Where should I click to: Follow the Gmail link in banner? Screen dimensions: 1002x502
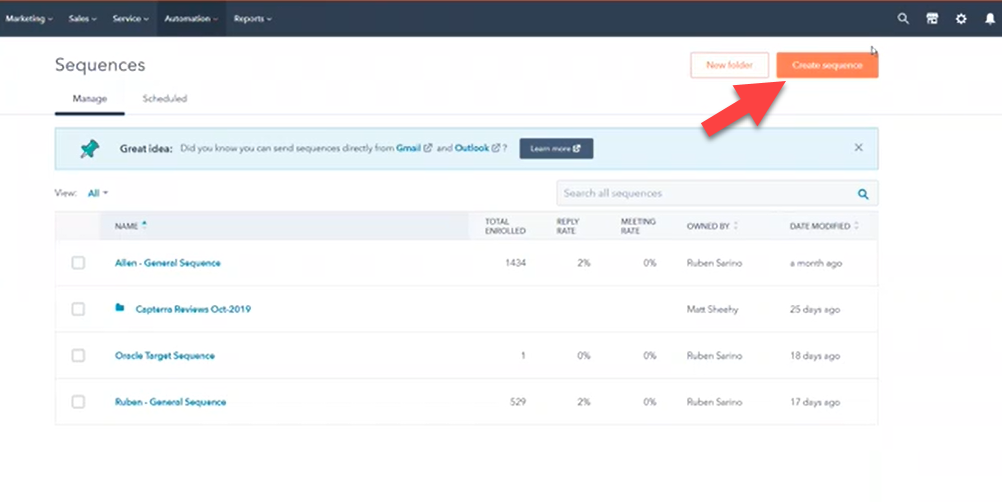pyautogui.click(x=414, y=148)
